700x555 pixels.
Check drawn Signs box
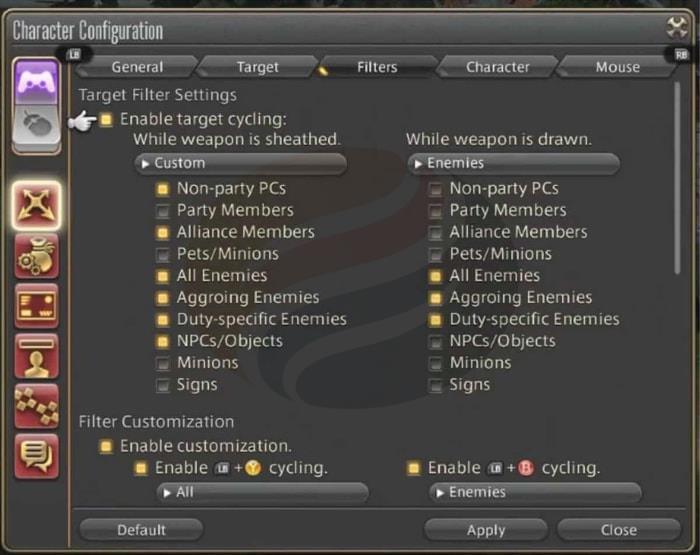[435, 385]
